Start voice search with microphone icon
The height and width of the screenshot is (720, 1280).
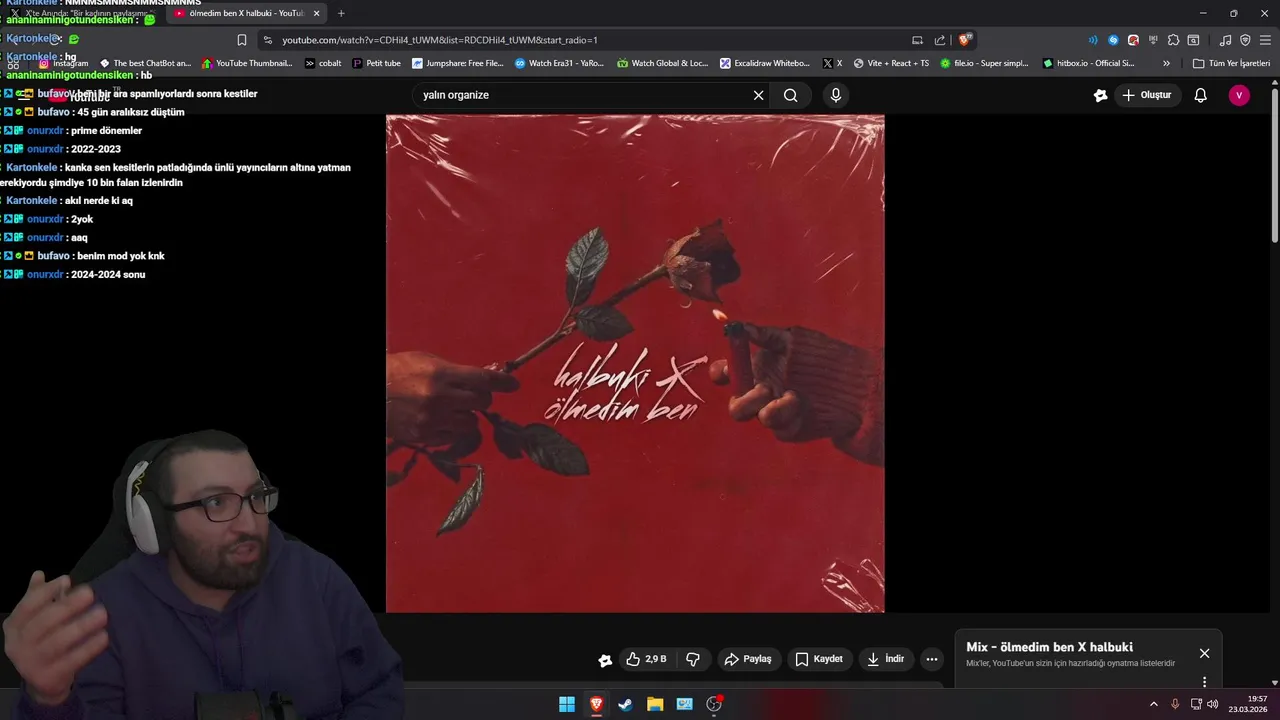pyautogui.click(x=836, y=95)
